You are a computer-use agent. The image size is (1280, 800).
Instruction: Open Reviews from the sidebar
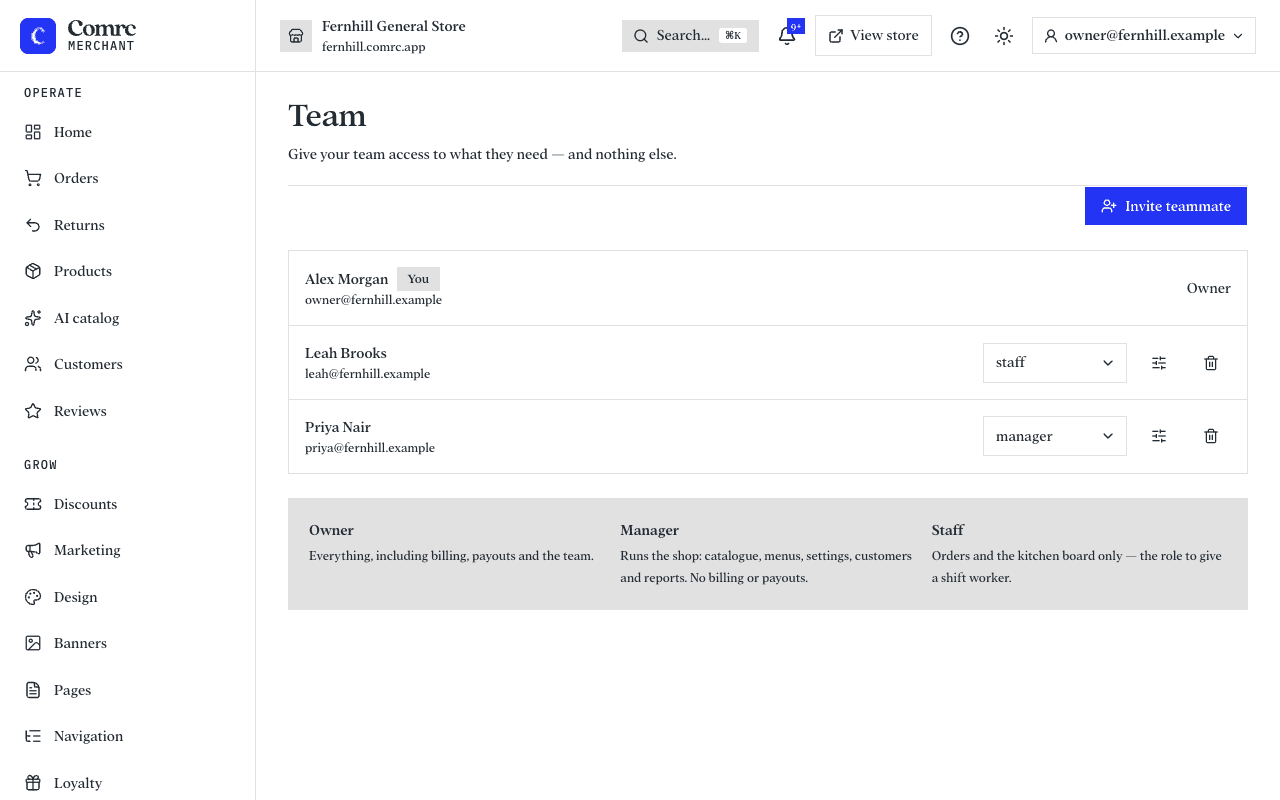pyautogui.click(x=128, y=411)
